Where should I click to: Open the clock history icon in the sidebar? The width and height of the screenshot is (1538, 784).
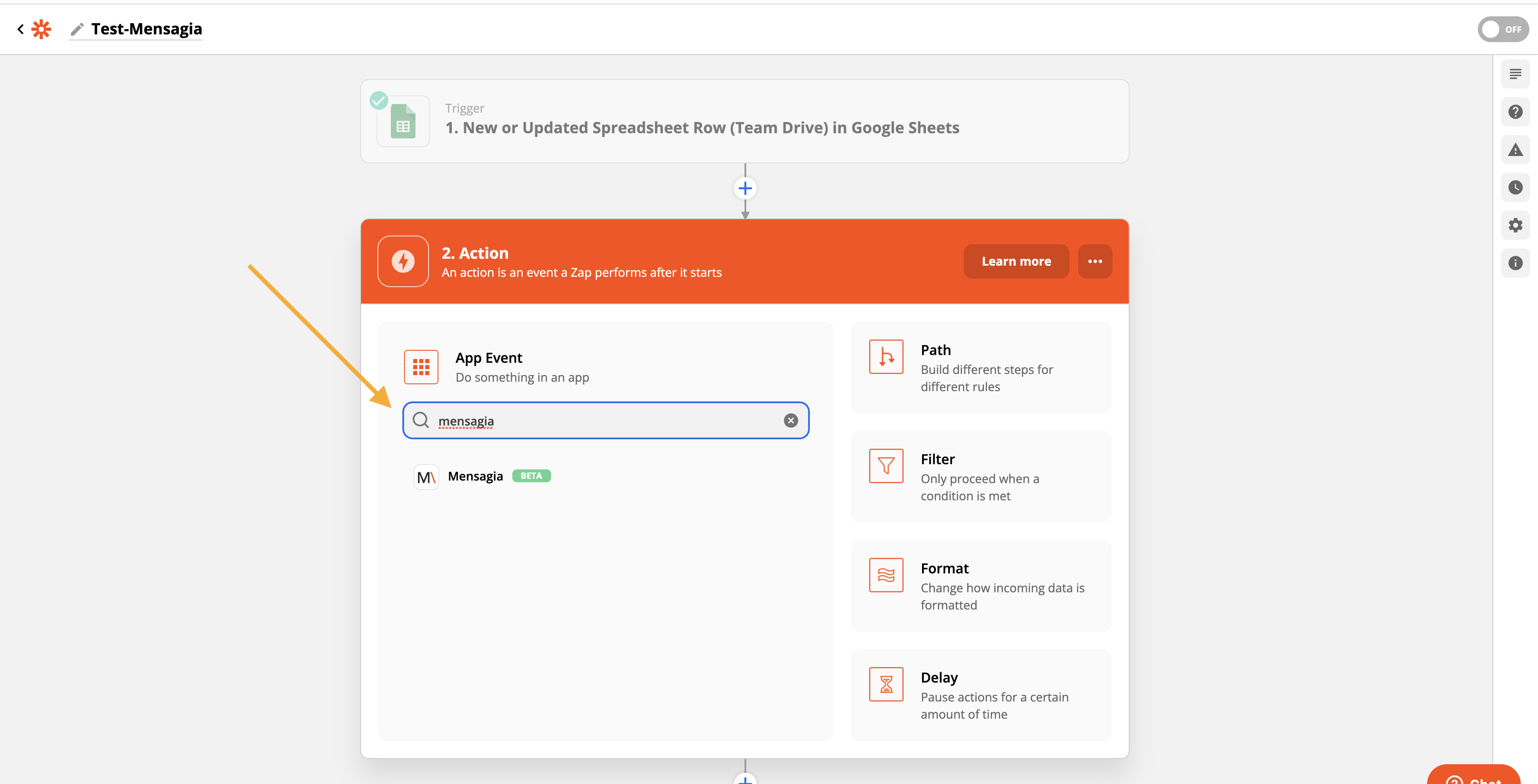pos(1515,187)
